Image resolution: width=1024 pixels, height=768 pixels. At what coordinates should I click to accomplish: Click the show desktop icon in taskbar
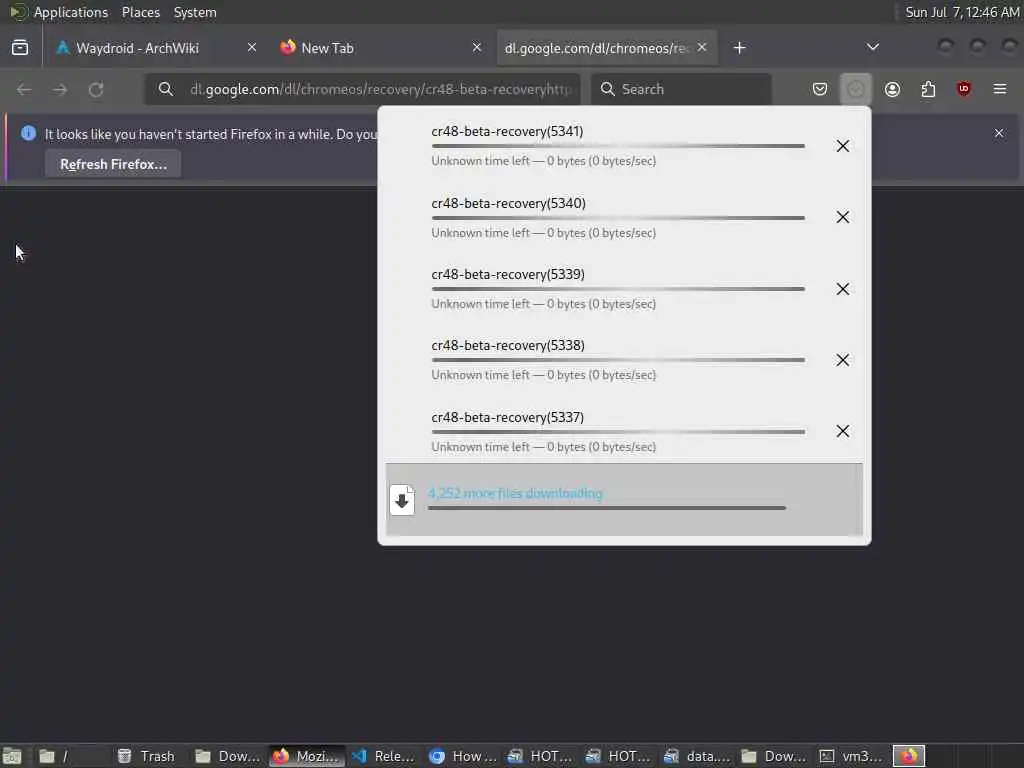(12, 756)
